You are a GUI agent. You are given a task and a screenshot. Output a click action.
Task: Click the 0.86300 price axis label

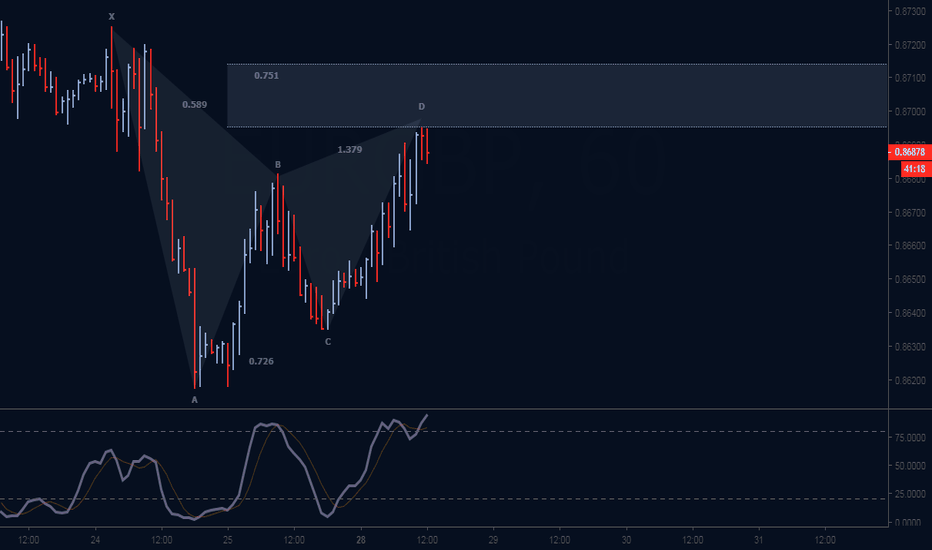(x=910, y=347)
